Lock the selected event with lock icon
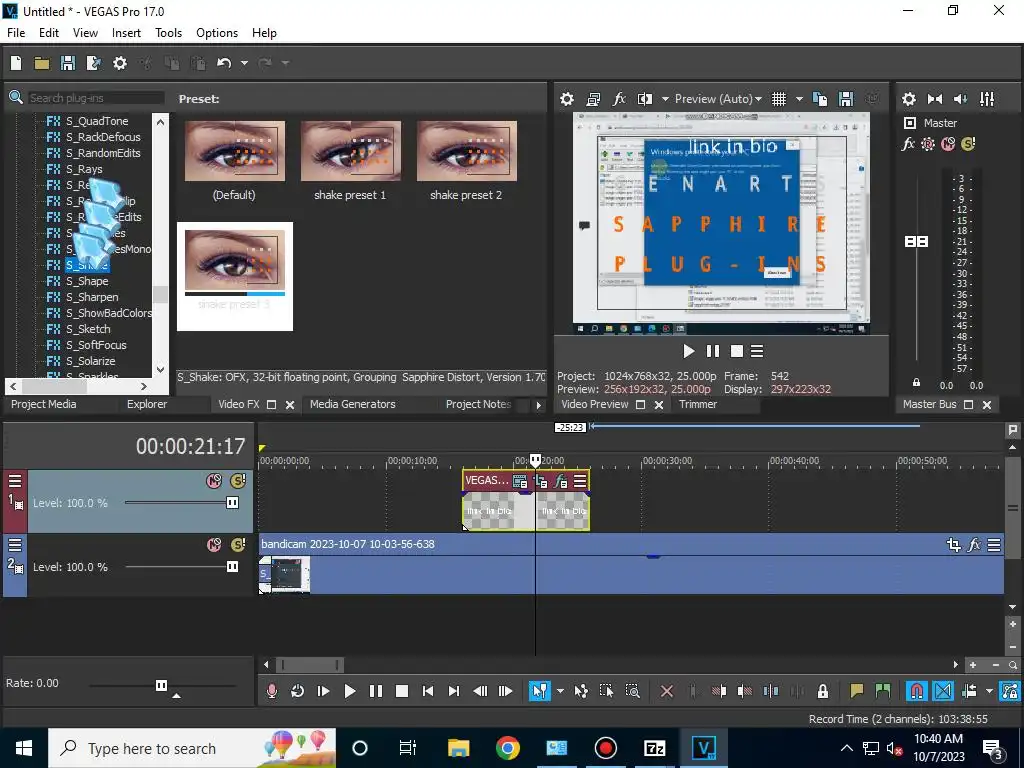 823,691
